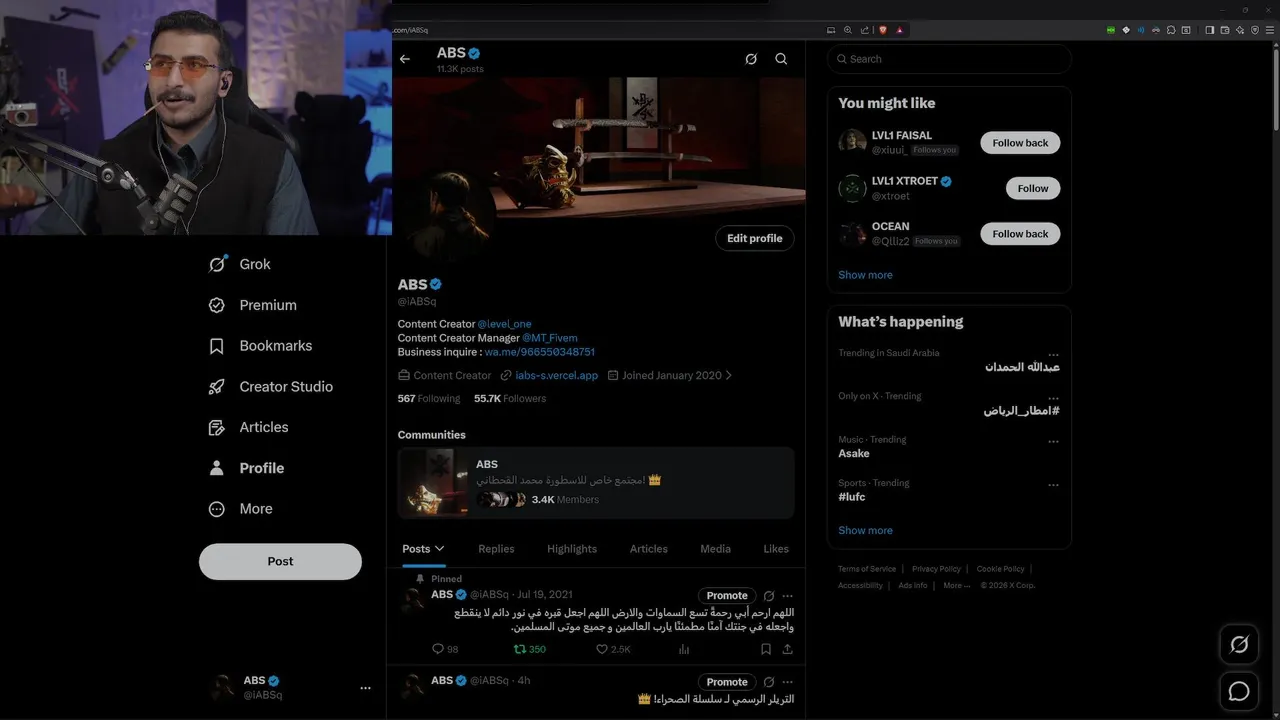Screen dimensions: 1280x720
Task: Open LVL1 XTROET avatar
Action: (x=852, y=188)
